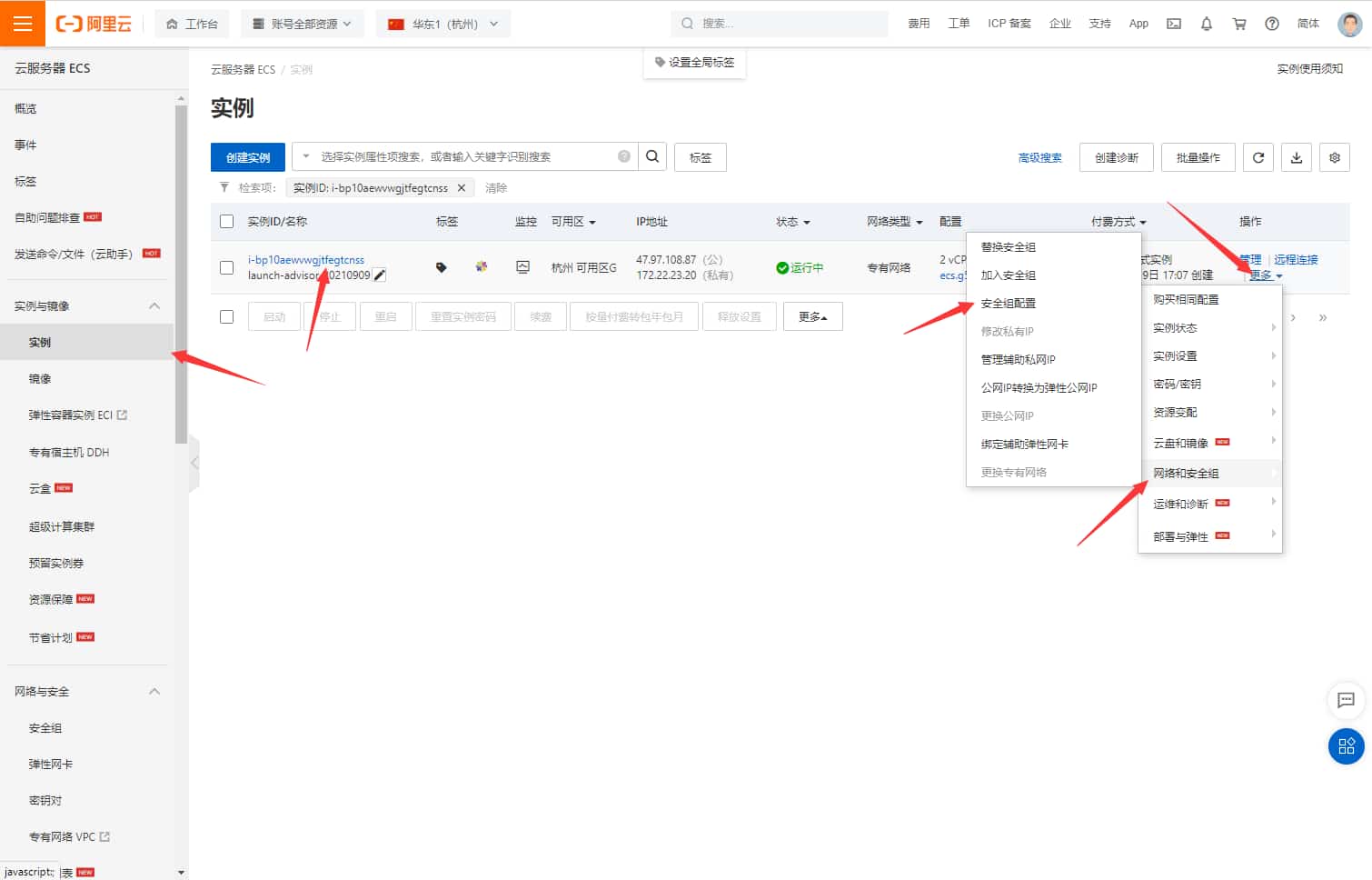Open the notifications bell

tap(1207, 23)
